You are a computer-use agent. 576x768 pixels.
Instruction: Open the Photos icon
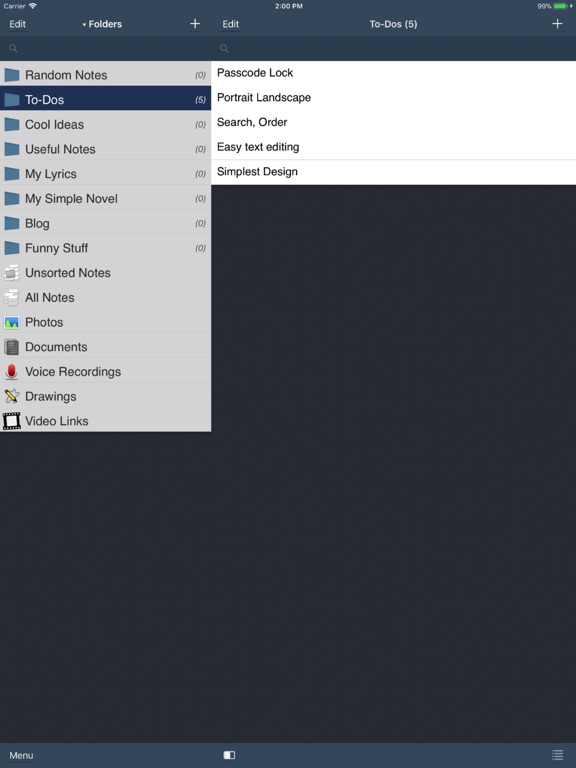pyautogui.click(x=11, y=322)
